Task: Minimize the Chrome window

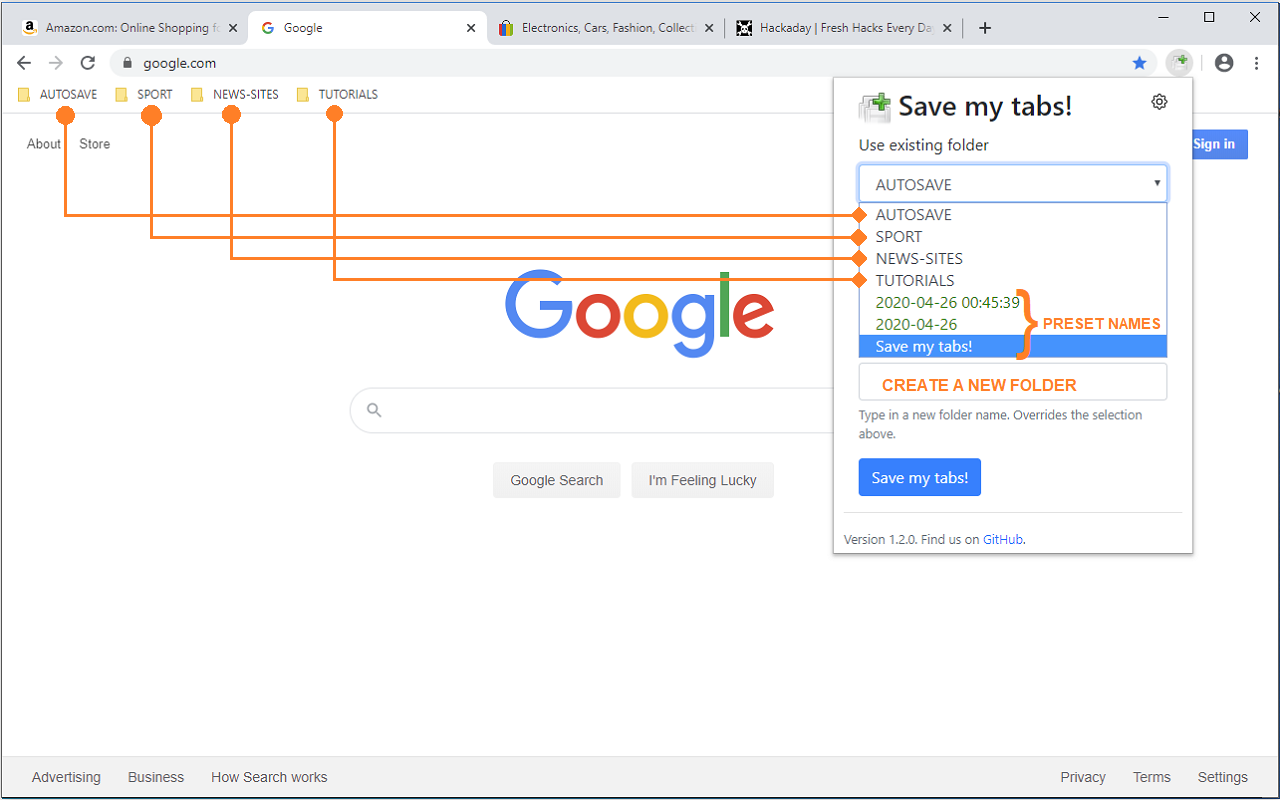Action: (x=1163, y=17)
